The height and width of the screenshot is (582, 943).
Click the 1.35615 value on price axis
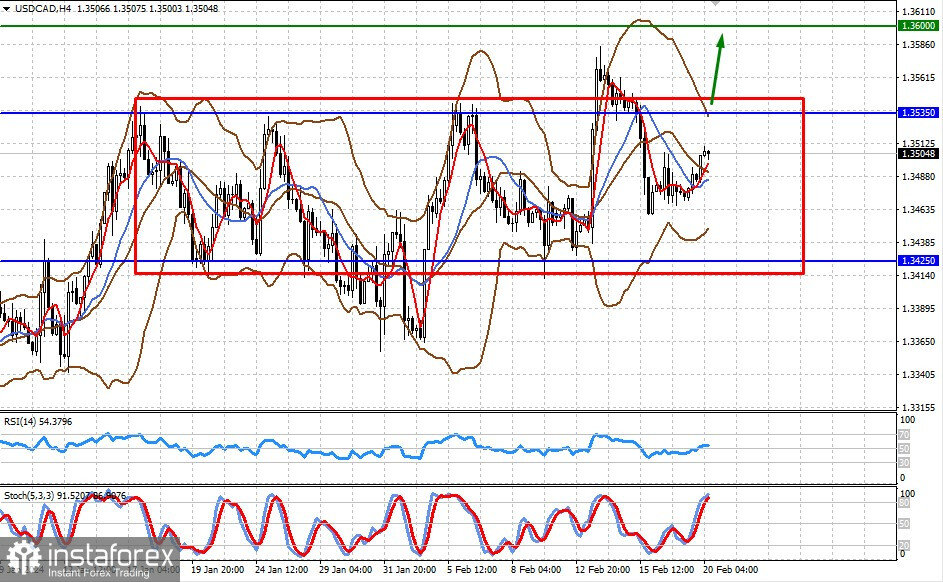(x=919, y=78)
